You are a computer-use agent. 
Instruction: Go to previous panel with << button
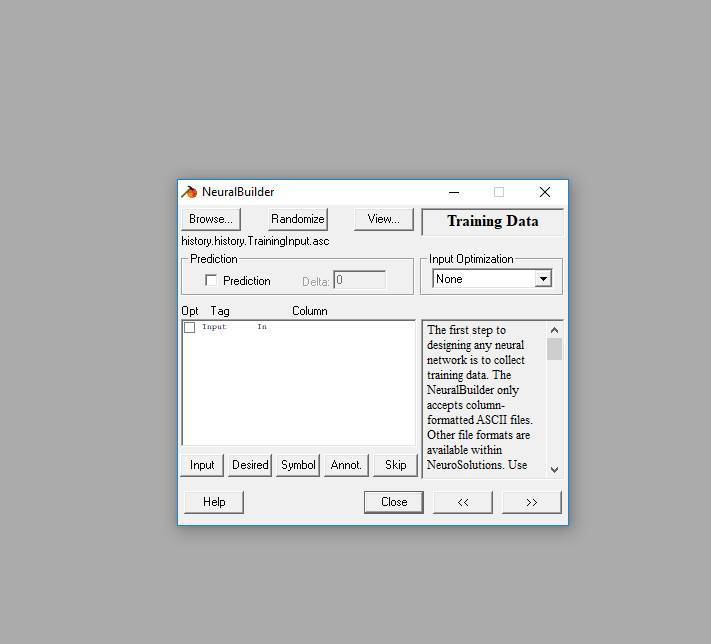(463, 502)
